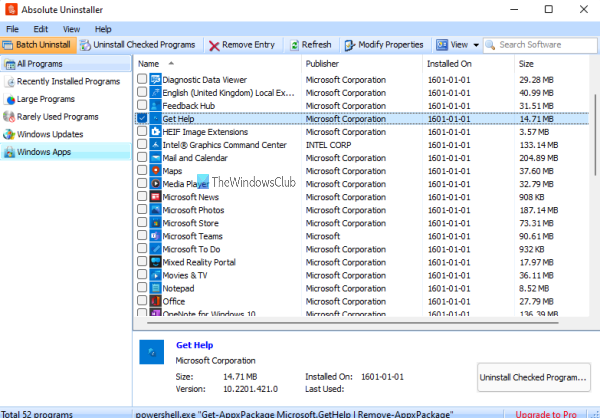Viewport: 600px width, 418px height.
Task: Click the Office app icon
Action: (155, 301)
